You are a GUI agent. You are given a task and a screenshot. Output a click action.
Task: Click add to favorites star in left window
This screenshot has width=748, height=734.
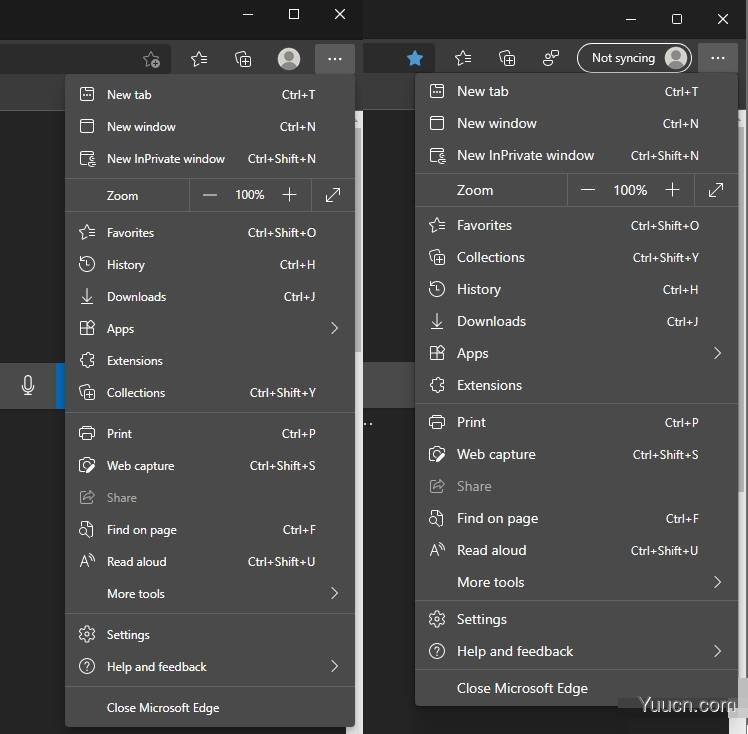pyautogui.click(x=151, y=60)
